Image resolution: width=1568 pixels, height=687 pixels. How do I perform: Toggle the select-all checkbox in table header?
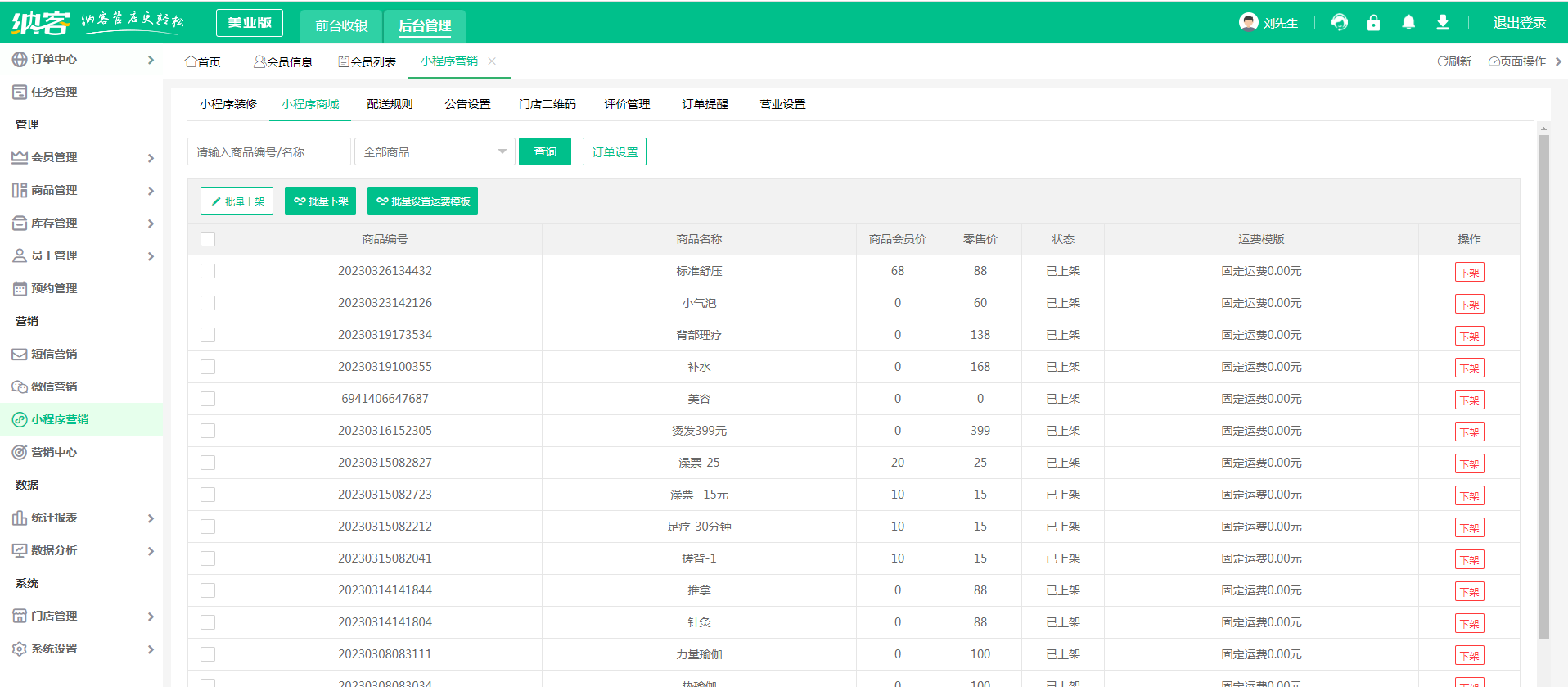click(208, 239)
